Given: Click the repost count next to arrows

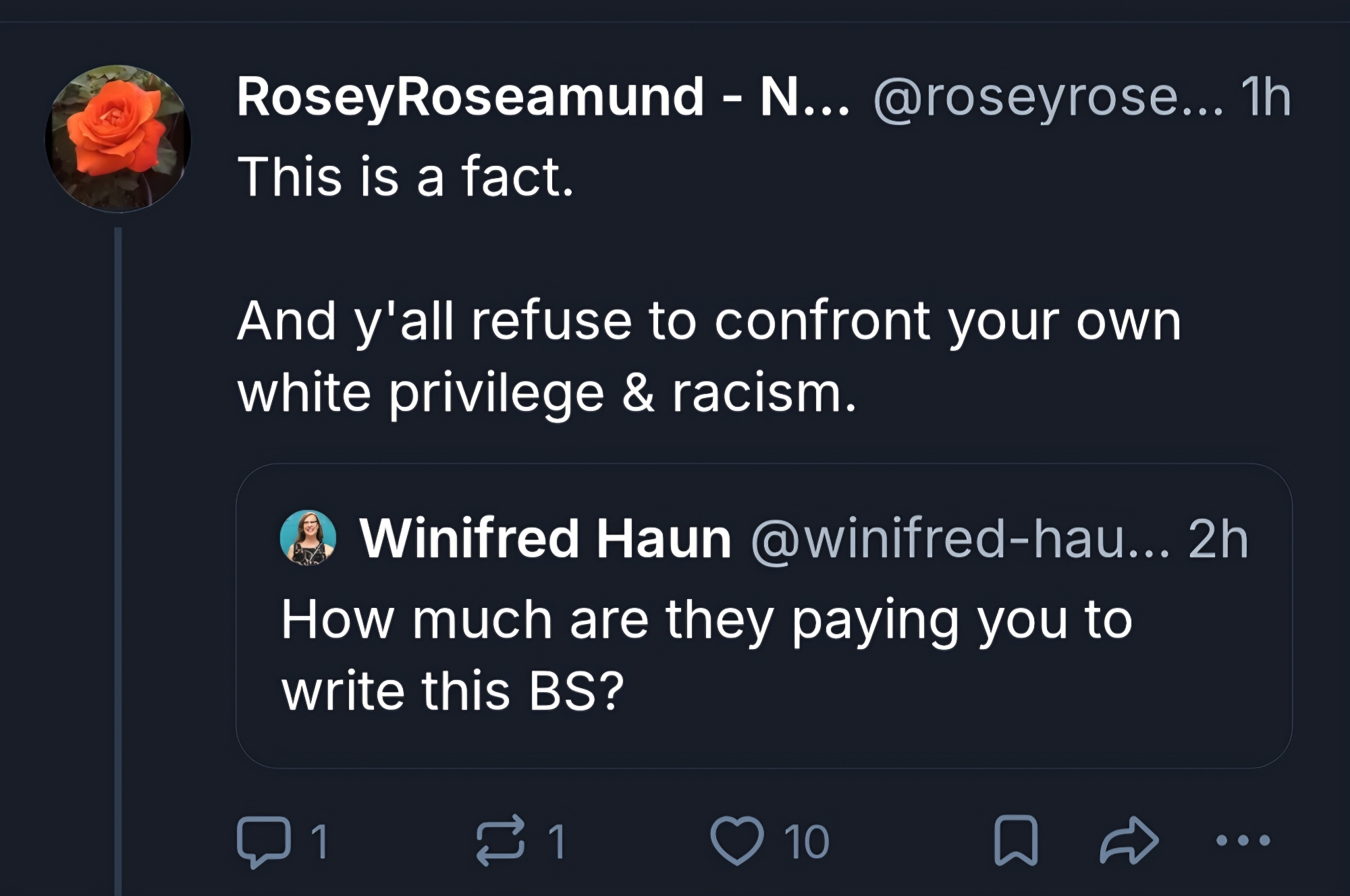Looking at the screenshot, I should pyautogui.click(x=556, y=841).
